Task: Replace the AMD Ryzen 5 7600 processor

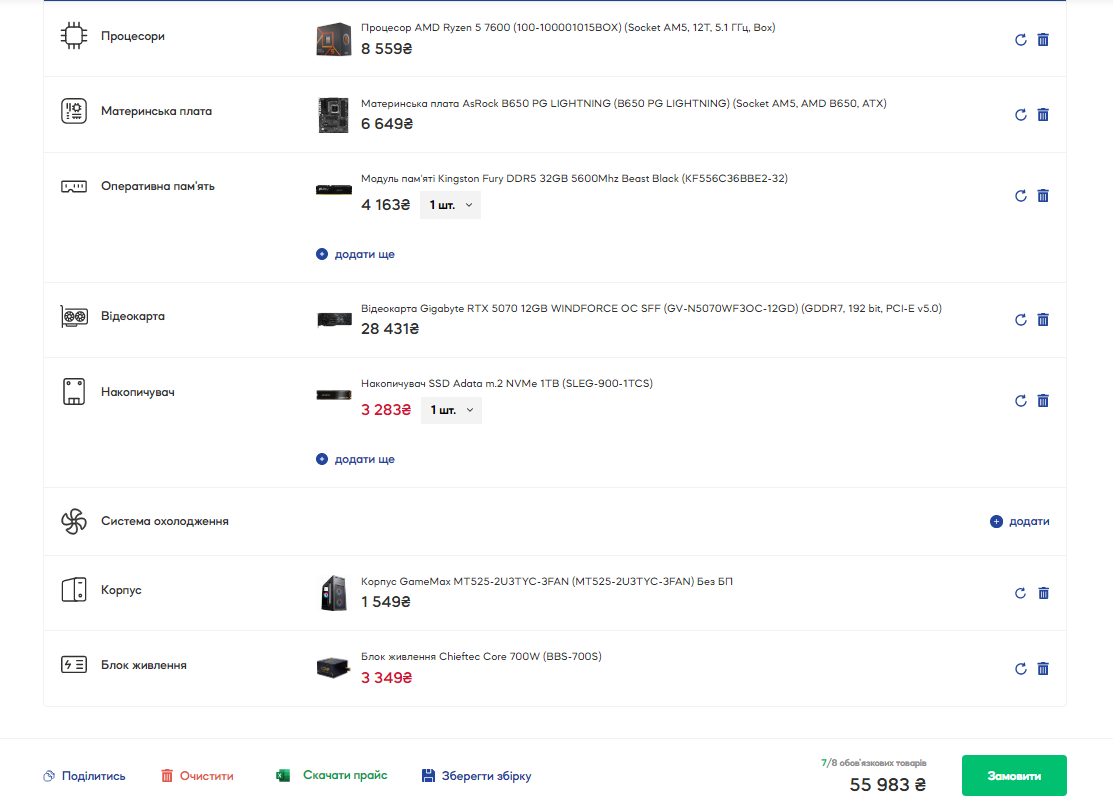Action: [x=1020, y=40]
